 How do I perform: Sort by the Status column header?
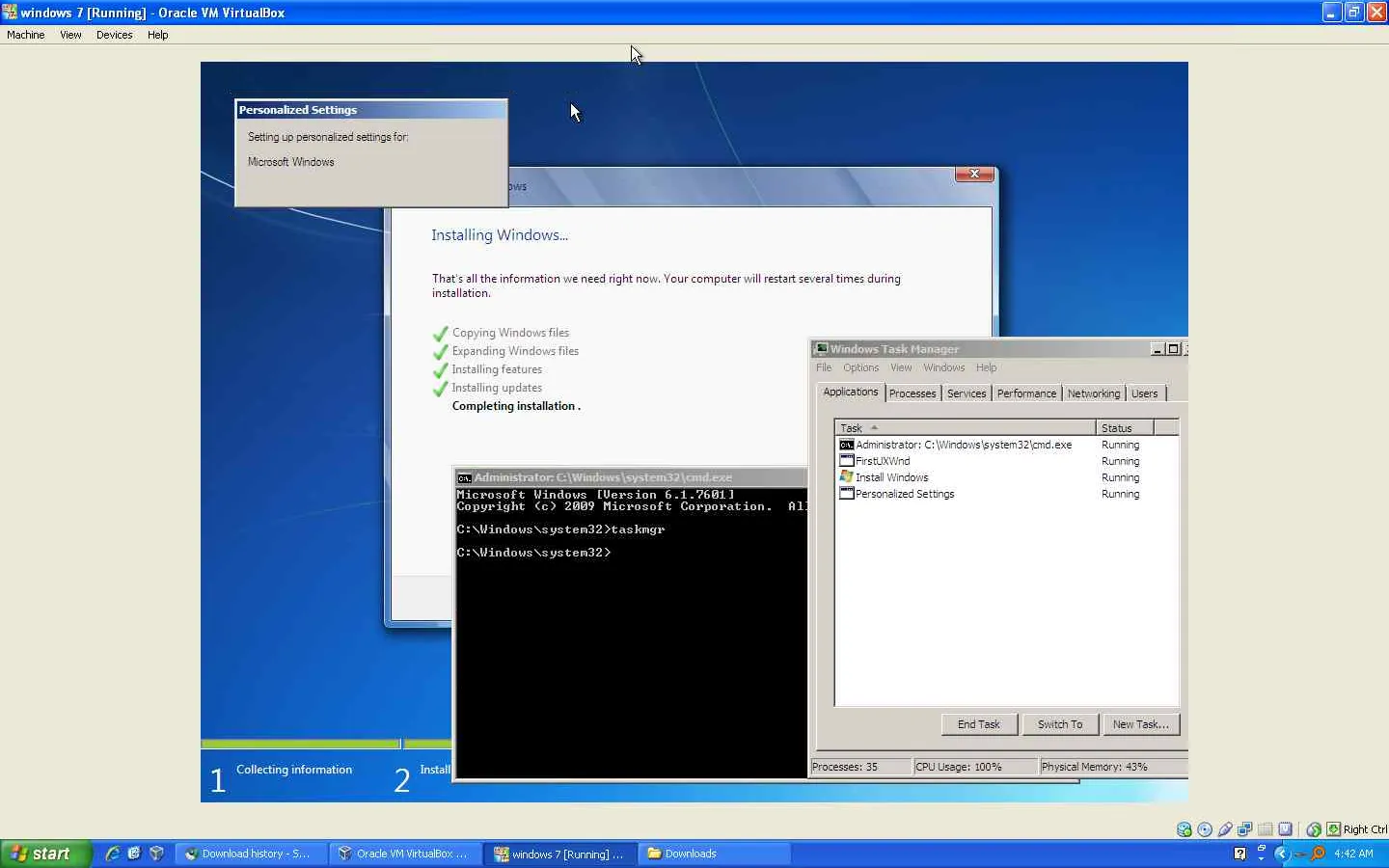(1125, 427)
